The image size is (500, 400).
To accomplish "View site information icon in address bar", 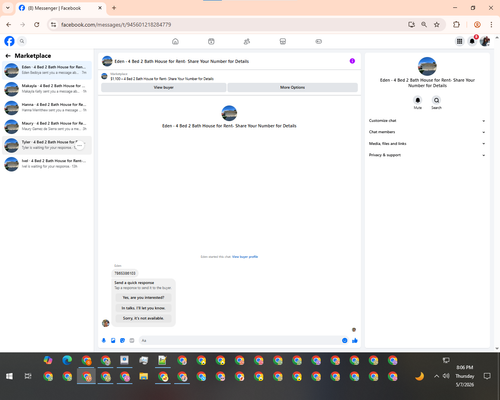I will click(53, 25).
